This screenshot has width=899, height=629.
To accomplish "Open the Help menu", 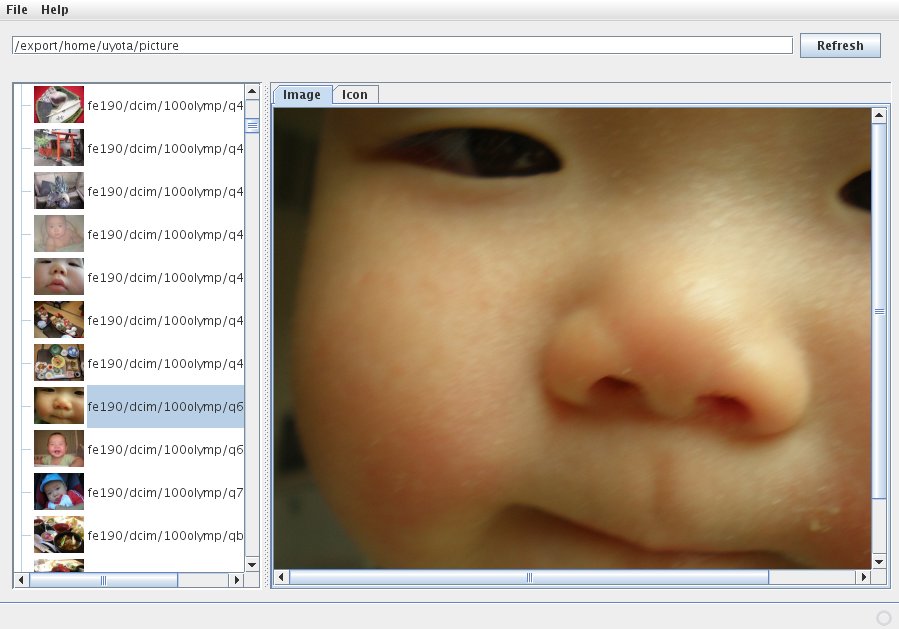I will [x=55, y=10].
